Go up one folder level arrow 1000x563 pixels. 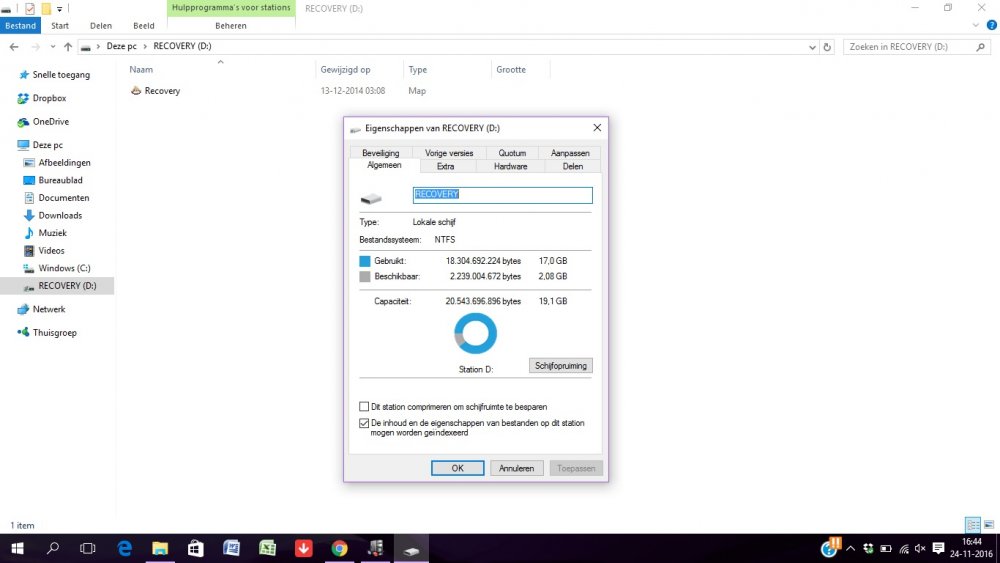tap(68, 47)
